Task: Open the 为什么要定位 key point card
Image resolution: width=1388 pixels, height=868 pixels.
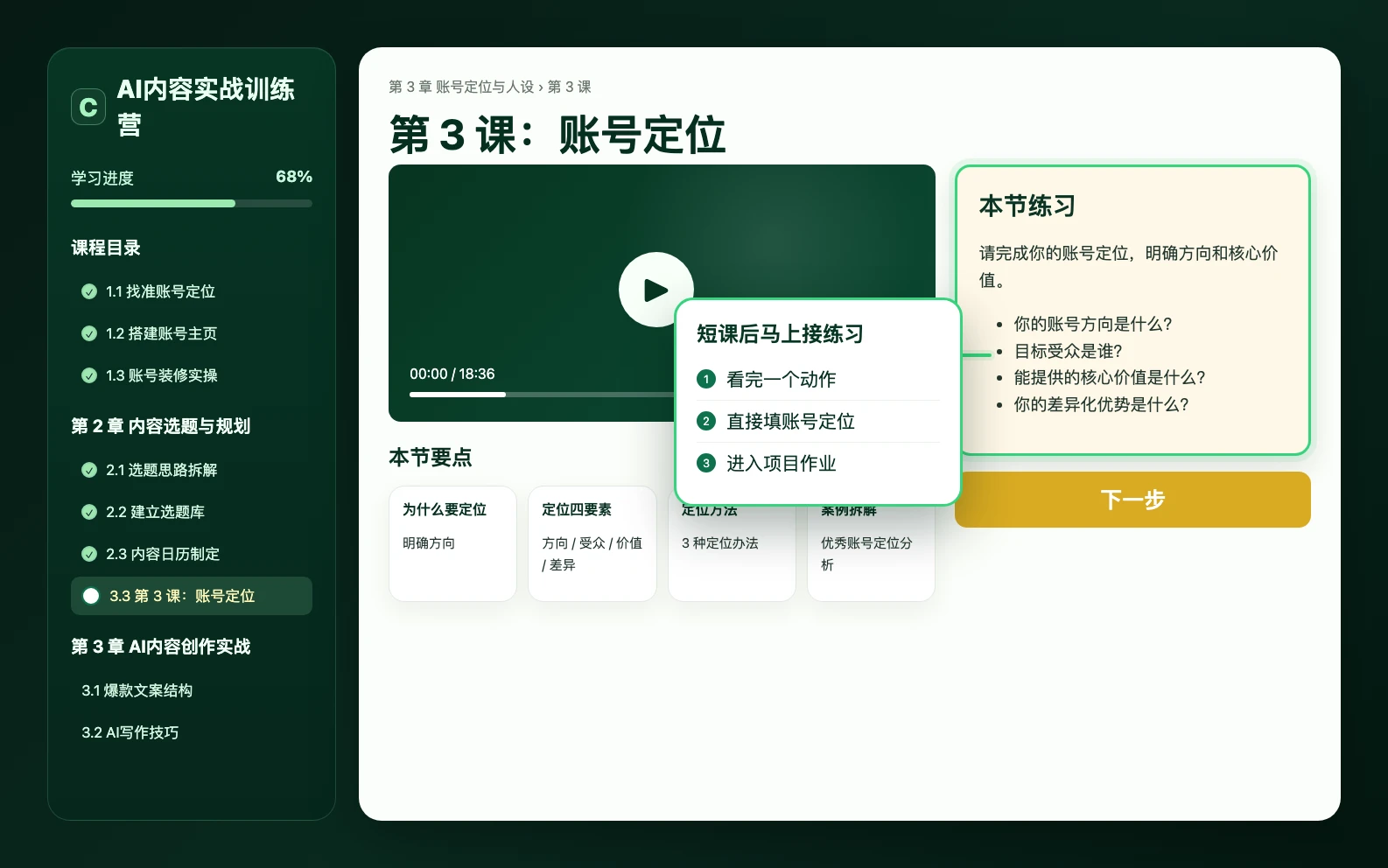Action: tap(452, 543)
